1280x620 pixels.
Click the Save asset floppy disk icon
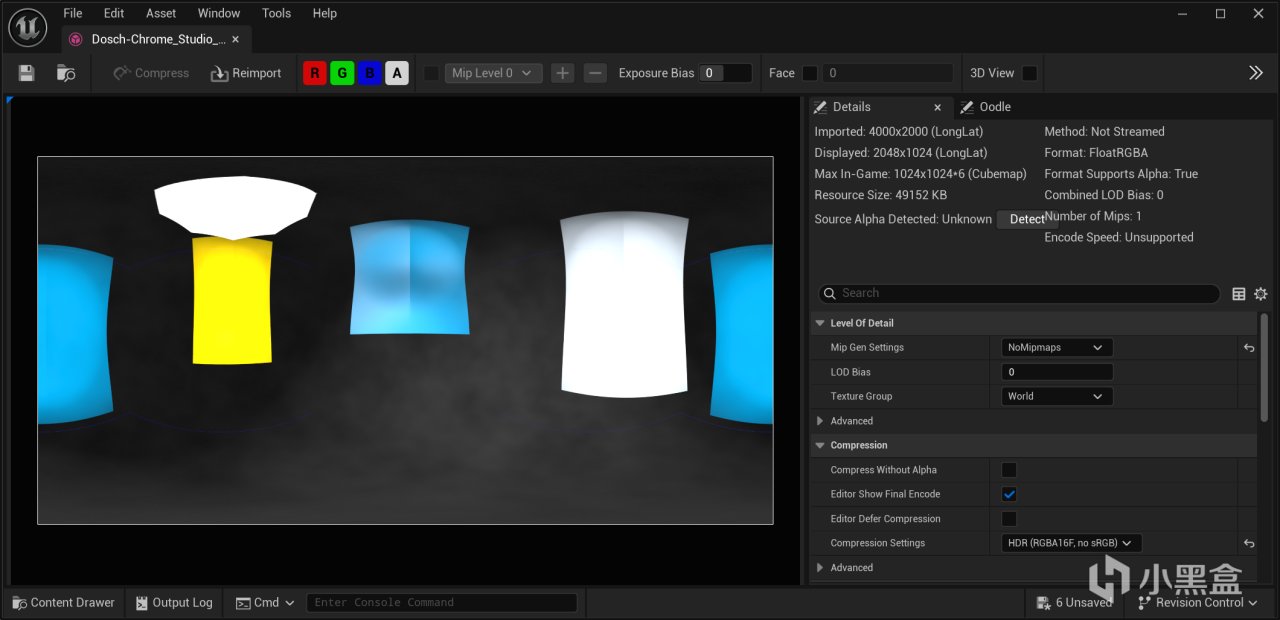point(27,73)
